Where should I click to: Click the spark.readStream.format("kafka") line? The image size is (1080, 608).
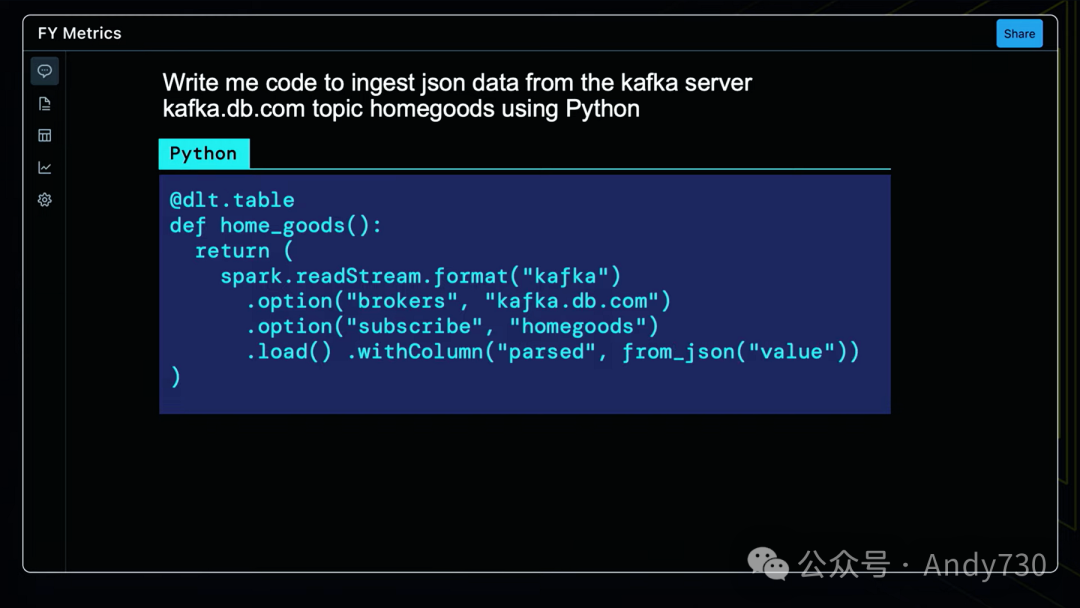tap(421, 276)
